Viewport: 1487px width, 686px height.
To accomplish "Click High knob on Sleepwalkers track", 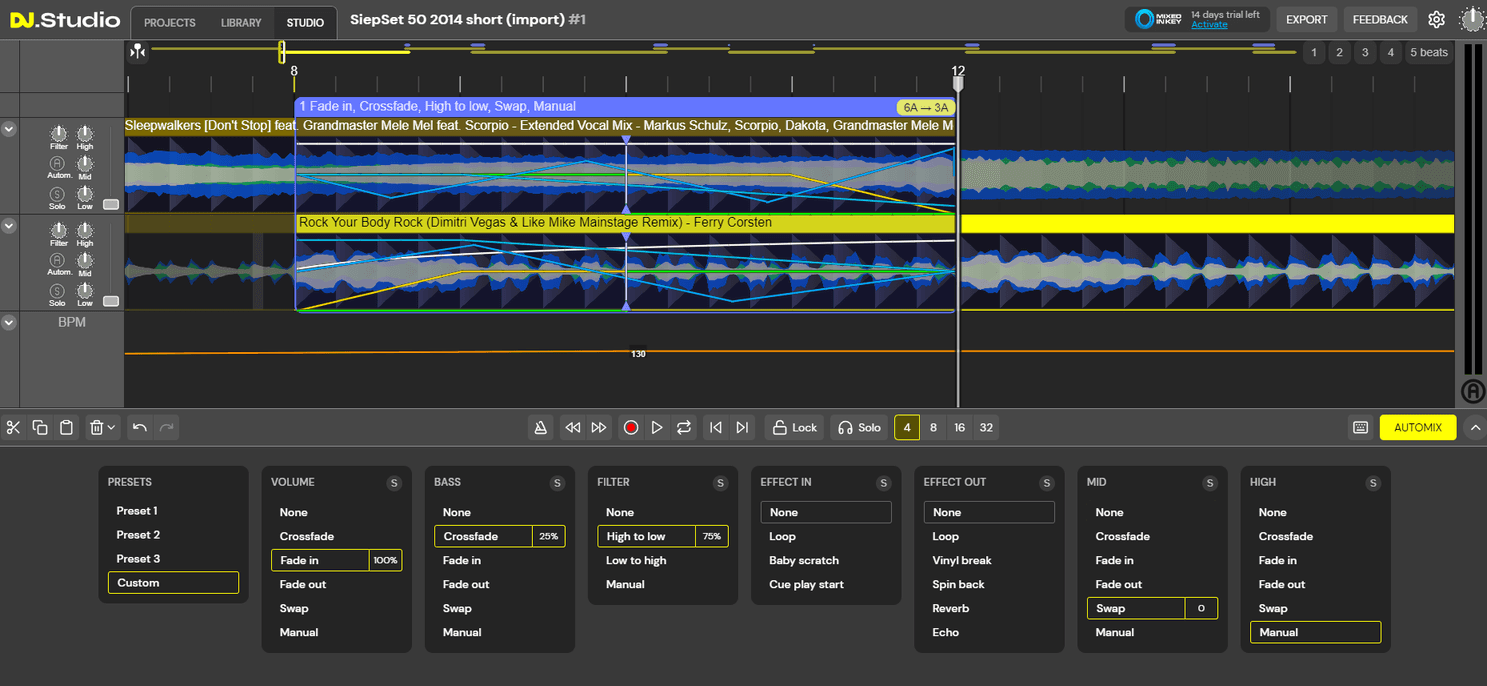I will click(x=85, y=133).
